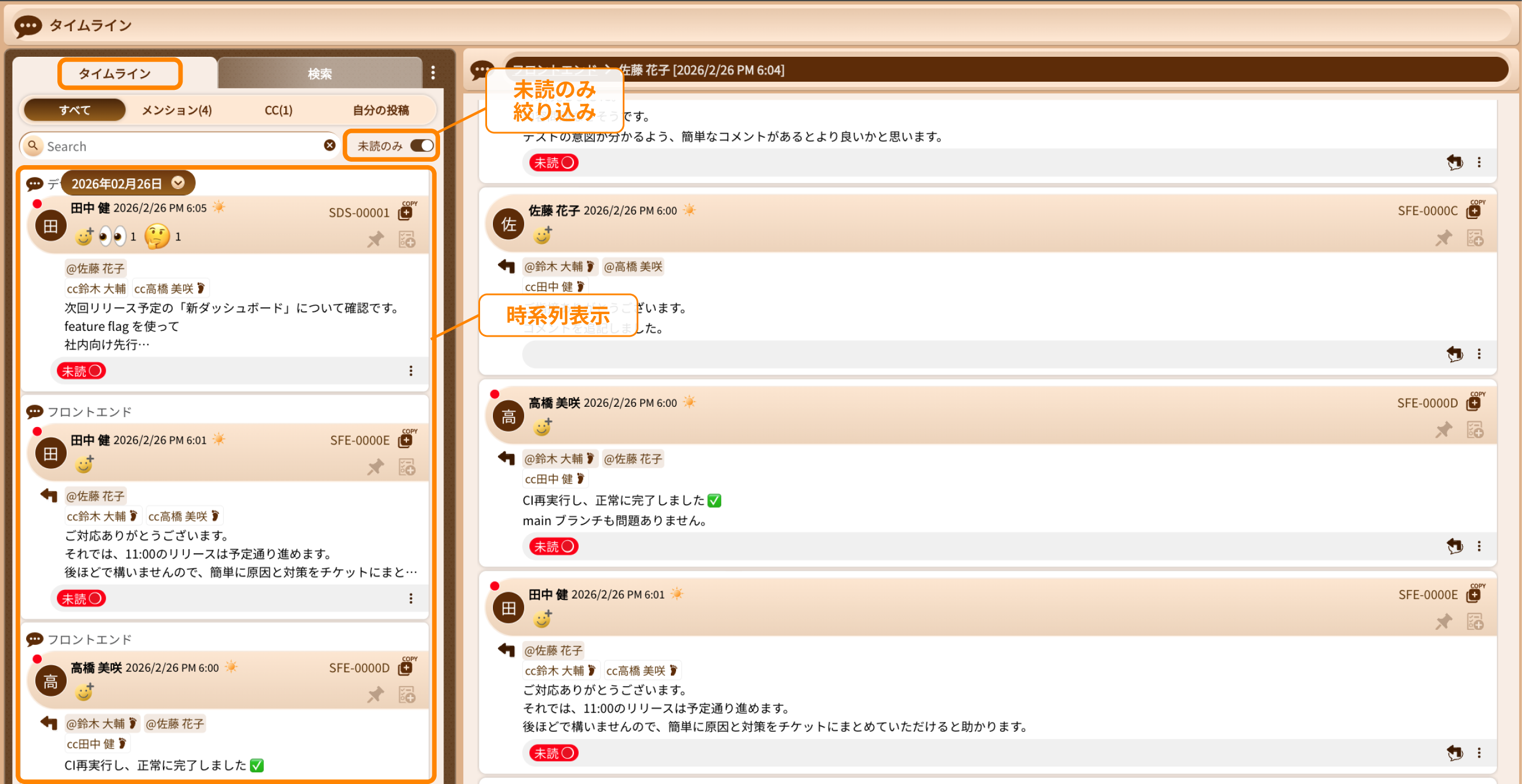Create a task from the SFE-0000C post
Image resolution: width=1522 pixels, height=784 pixels.
click(x=1474, y=238)
